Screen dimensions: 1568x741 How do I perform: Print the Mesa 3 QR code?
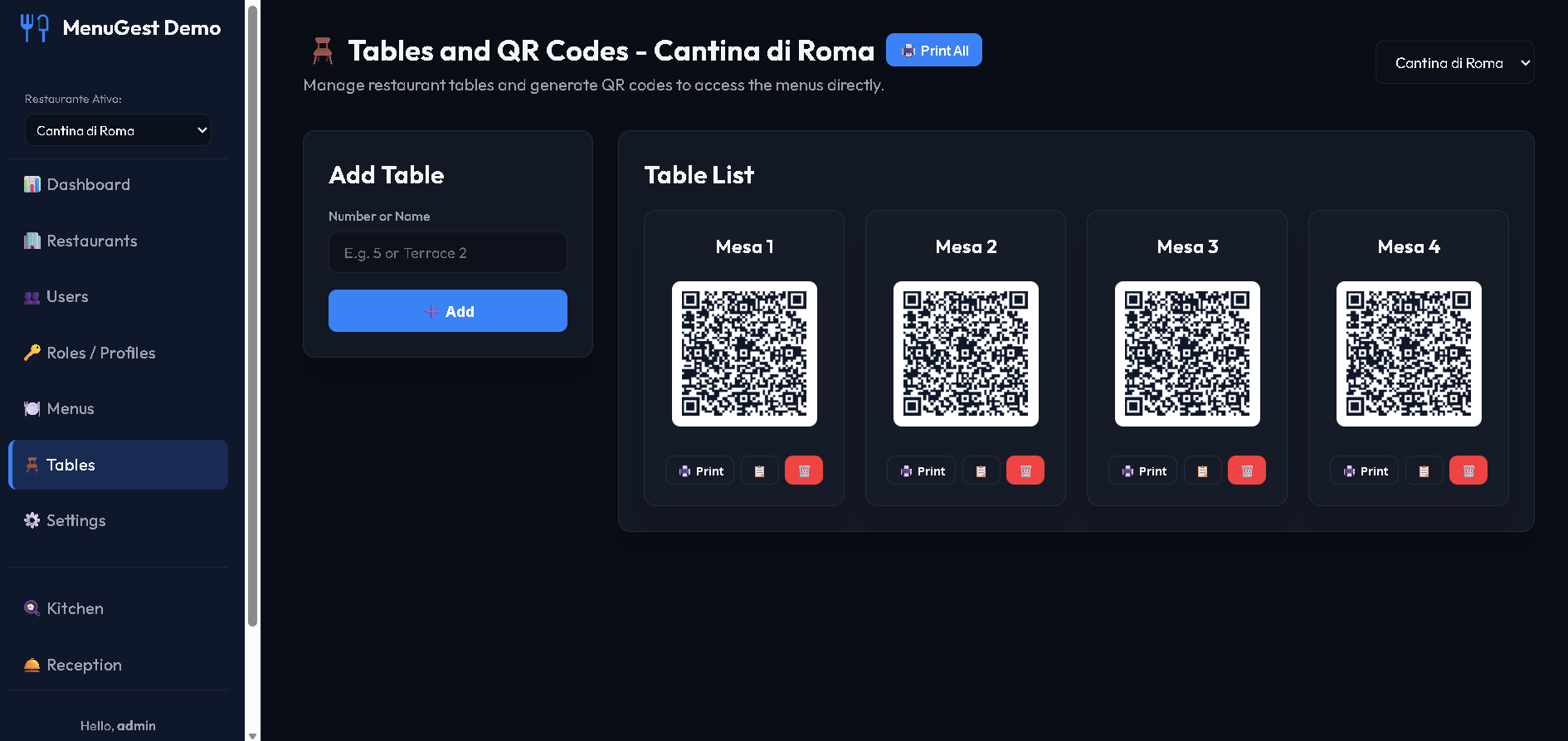click(x=1143, y=470)
